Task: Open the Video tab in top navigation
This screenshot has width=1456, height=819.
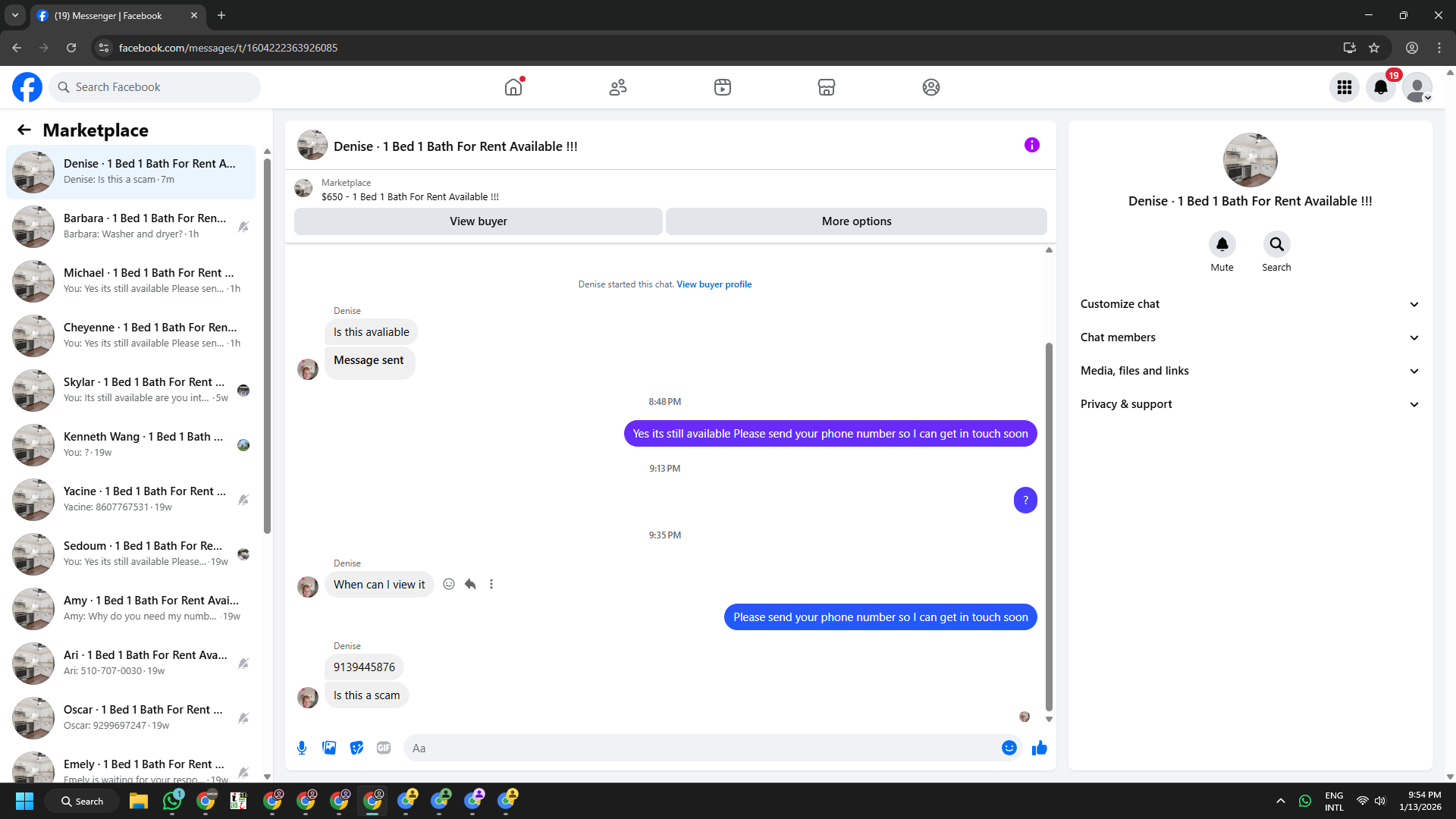Action: pos(722,87)
